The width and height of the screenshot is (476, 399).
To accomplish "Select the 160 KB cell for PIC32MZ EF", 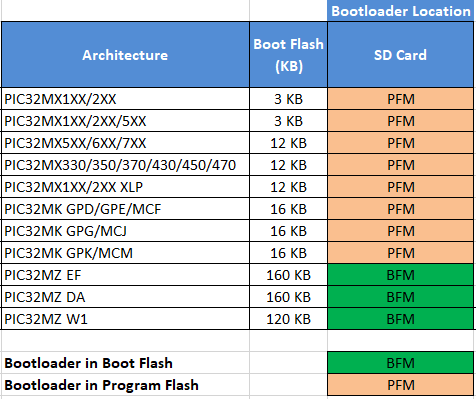I will coord(288,275).
